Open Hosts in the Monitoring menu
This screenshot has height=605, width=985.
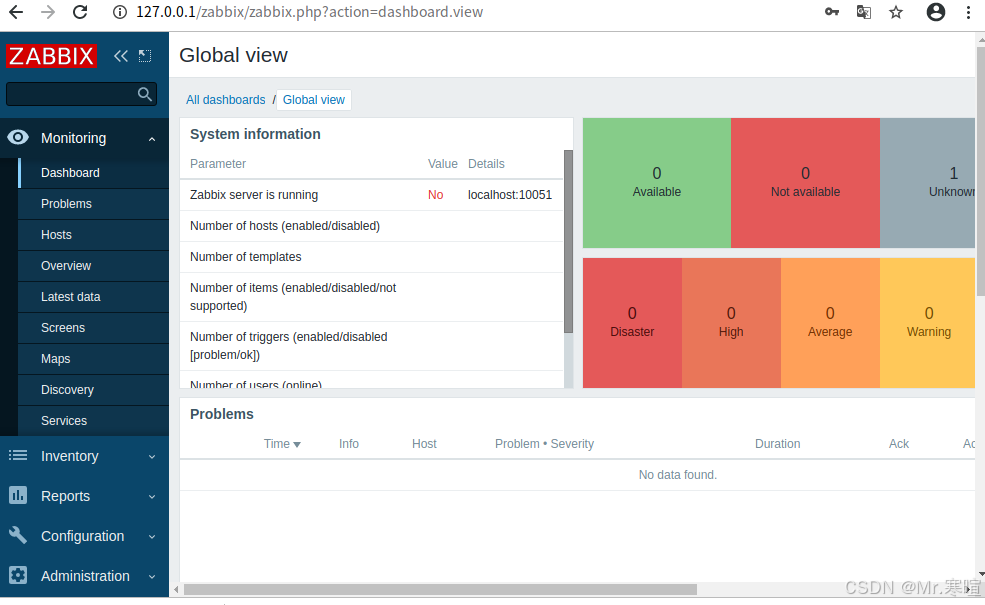(x=94, y=235)
